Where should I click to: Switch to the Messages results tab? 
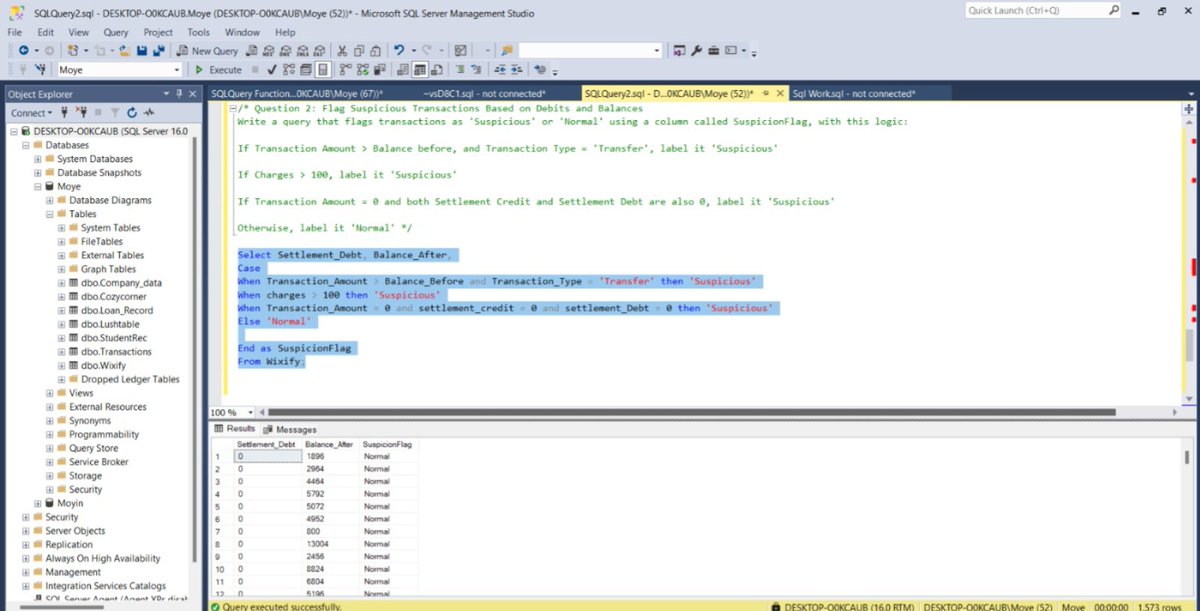point(289,429)
